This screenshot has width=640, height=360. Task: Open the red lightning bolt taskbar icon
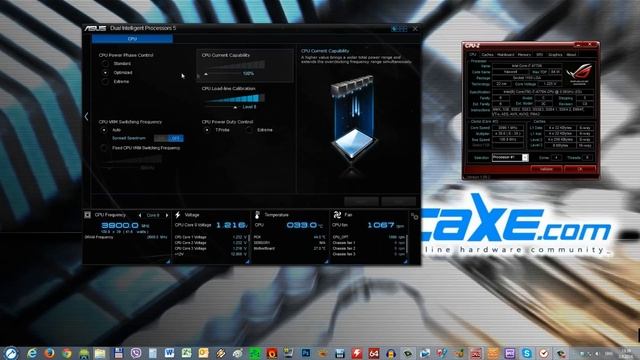[357, 353]
